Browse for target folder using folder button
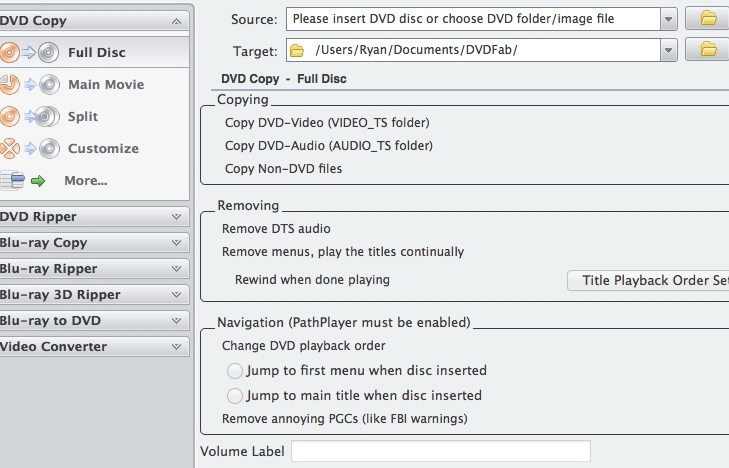 708,49
